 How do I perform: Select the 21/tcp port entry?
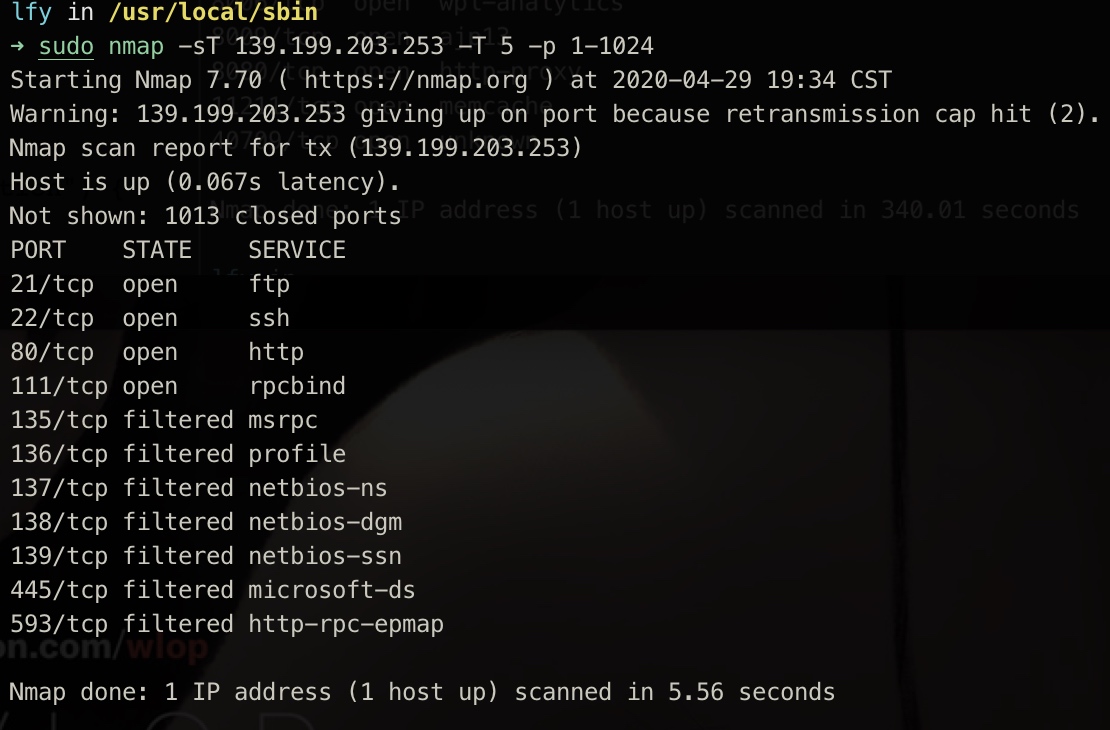[x=52, y=284]
